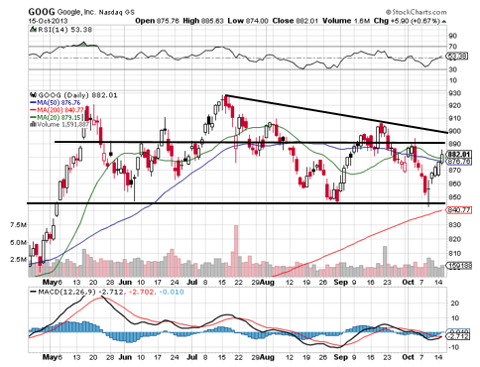480x367 pixels.
Task: Click the black MACD value "-2.712" in legend
Action: coord(111,292)
